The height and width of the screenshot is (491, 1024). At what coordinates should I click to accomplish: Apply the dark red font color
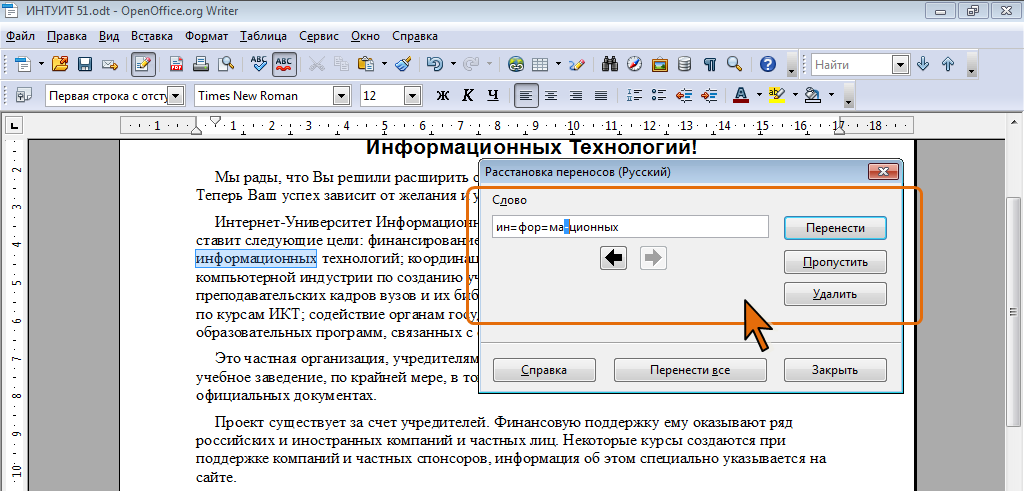click(x=741, y=95)
